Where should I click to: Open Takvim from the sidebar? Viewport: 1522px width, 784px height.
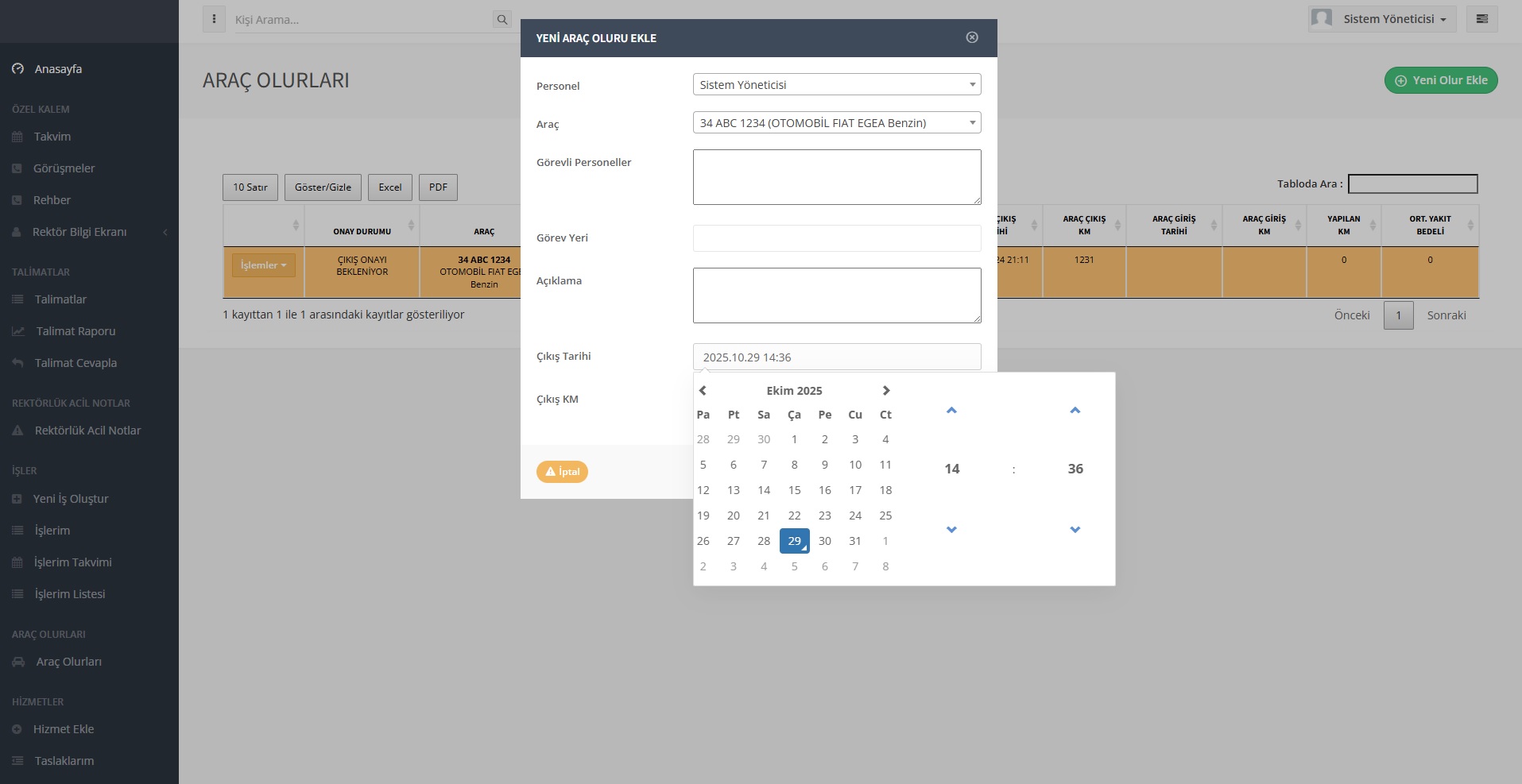click(52, 137)
